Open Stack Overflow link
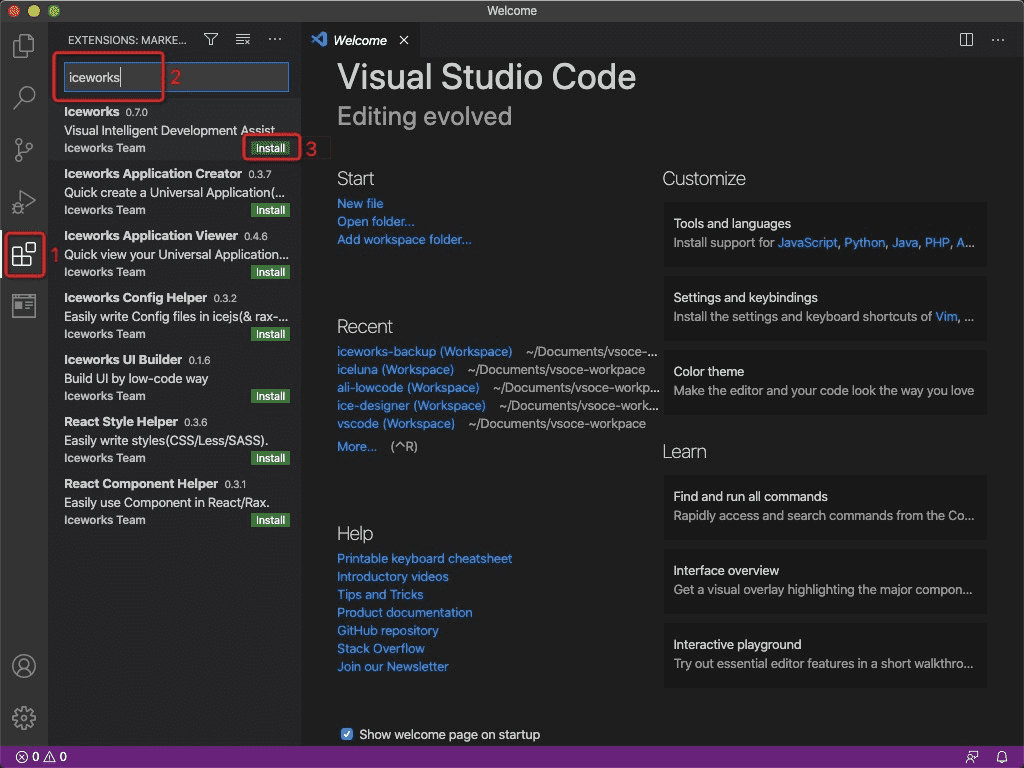 click(x=381, y=648)
